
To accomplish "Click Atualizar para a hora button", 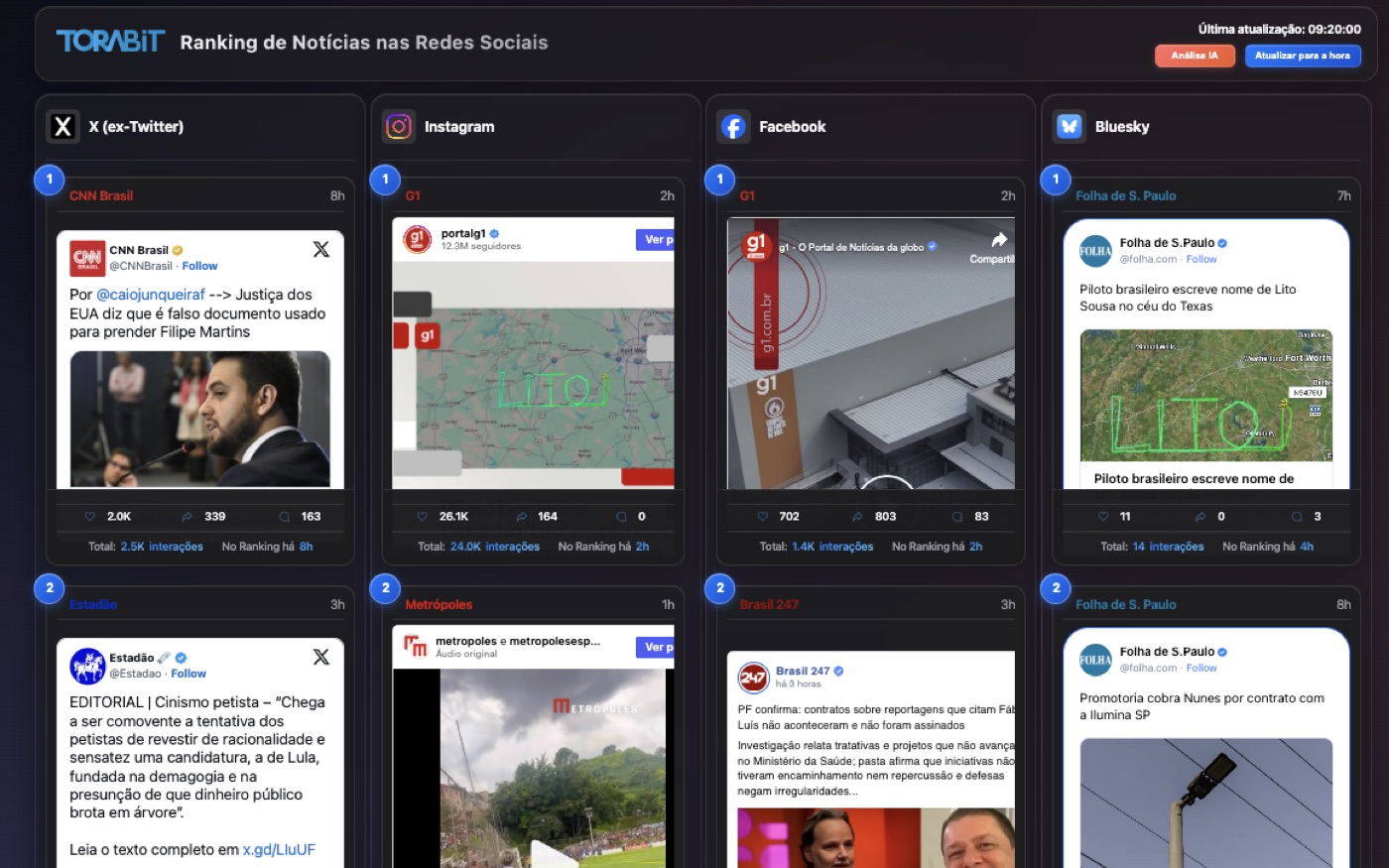I will click(1303, 56).
